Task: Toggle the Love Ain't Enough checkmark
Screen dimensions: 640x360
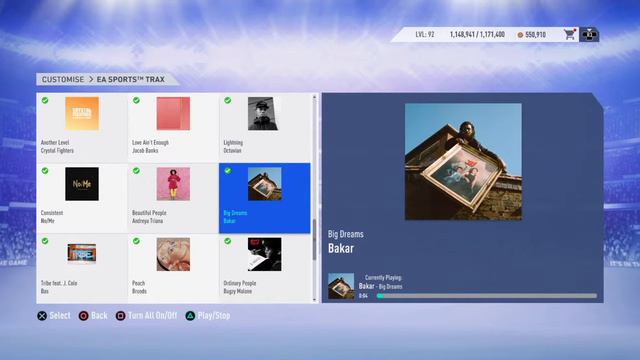Action: click(136, 100)
